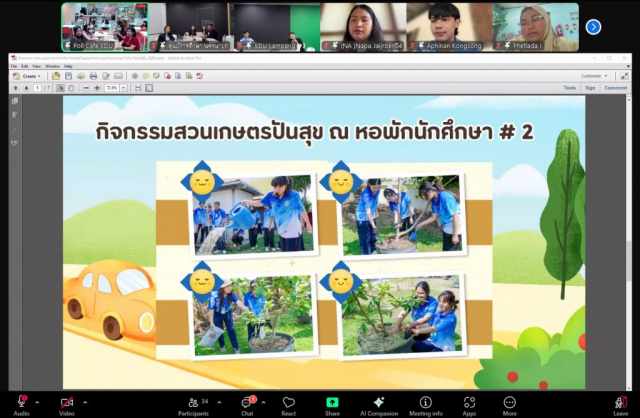Click the Leave meeting button

click(x=621, y=402)
